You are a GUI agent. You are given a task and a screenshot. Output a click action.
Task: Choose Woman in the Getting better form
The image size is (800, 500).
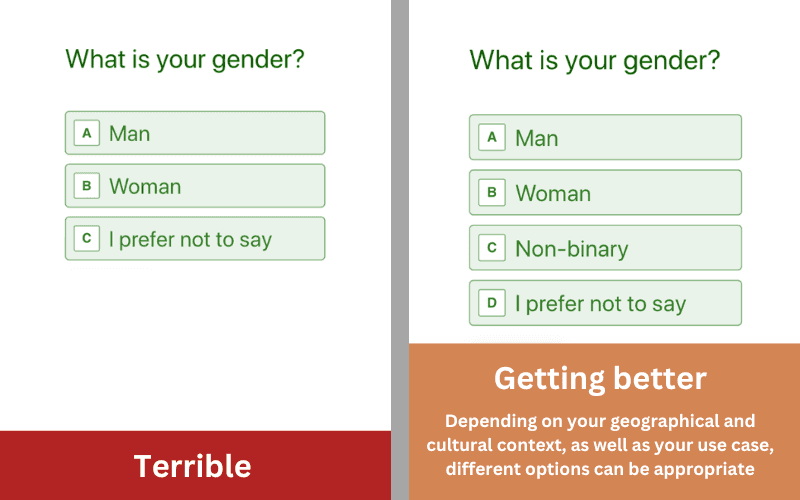pos(605,192)
